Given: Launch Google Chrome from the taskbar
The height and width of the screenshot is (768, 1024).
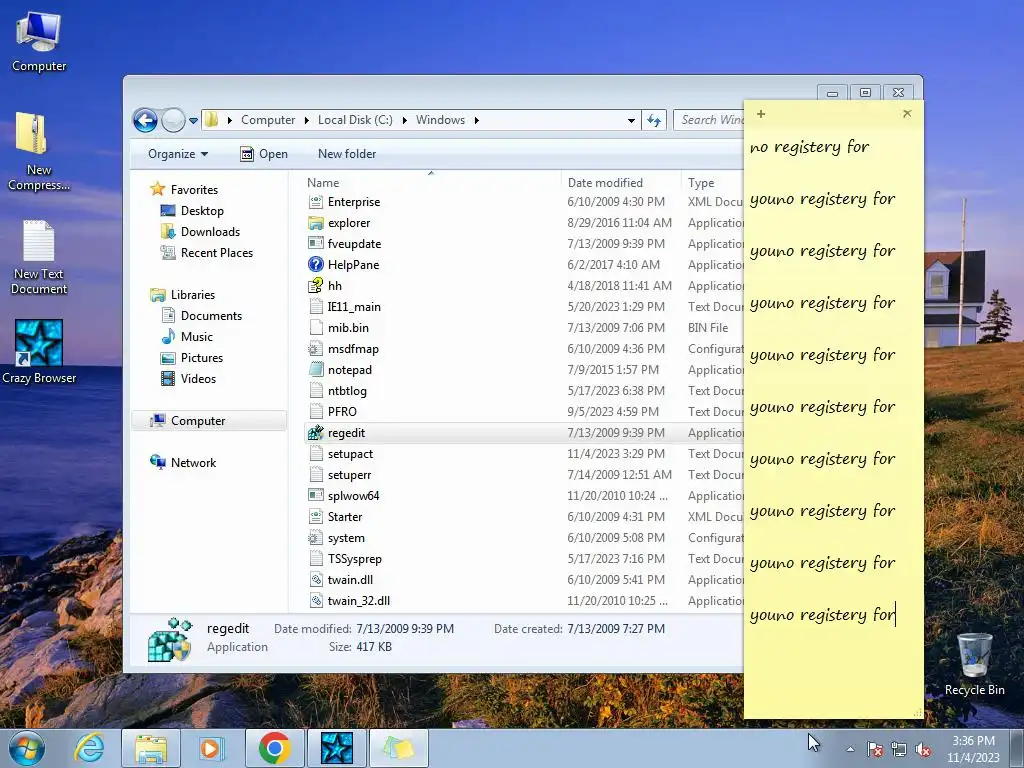Looking at the screenshot, I should pos(274,748).
